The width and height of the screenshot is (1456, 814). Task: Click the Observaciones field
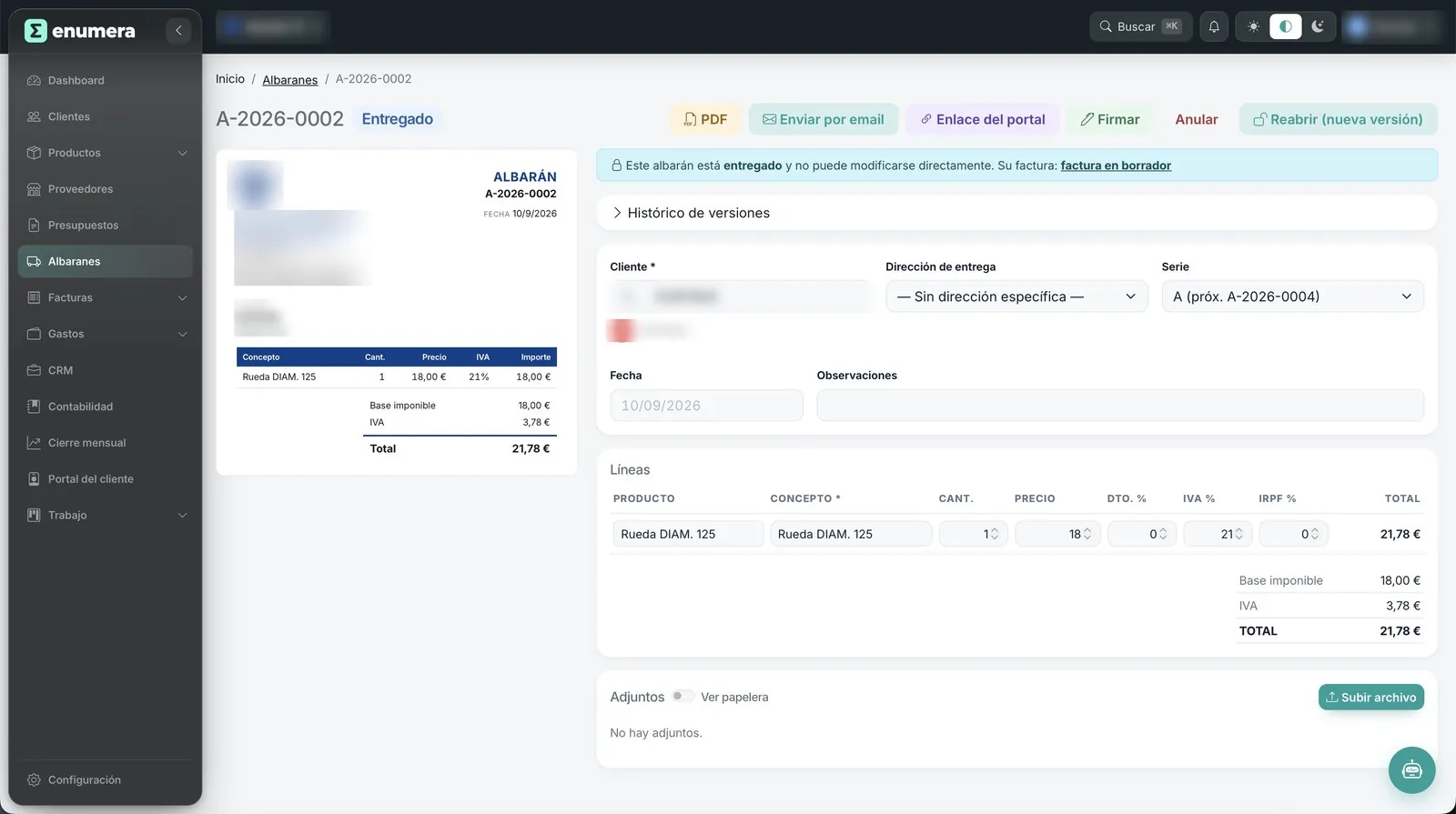[x=1120, y=406]
